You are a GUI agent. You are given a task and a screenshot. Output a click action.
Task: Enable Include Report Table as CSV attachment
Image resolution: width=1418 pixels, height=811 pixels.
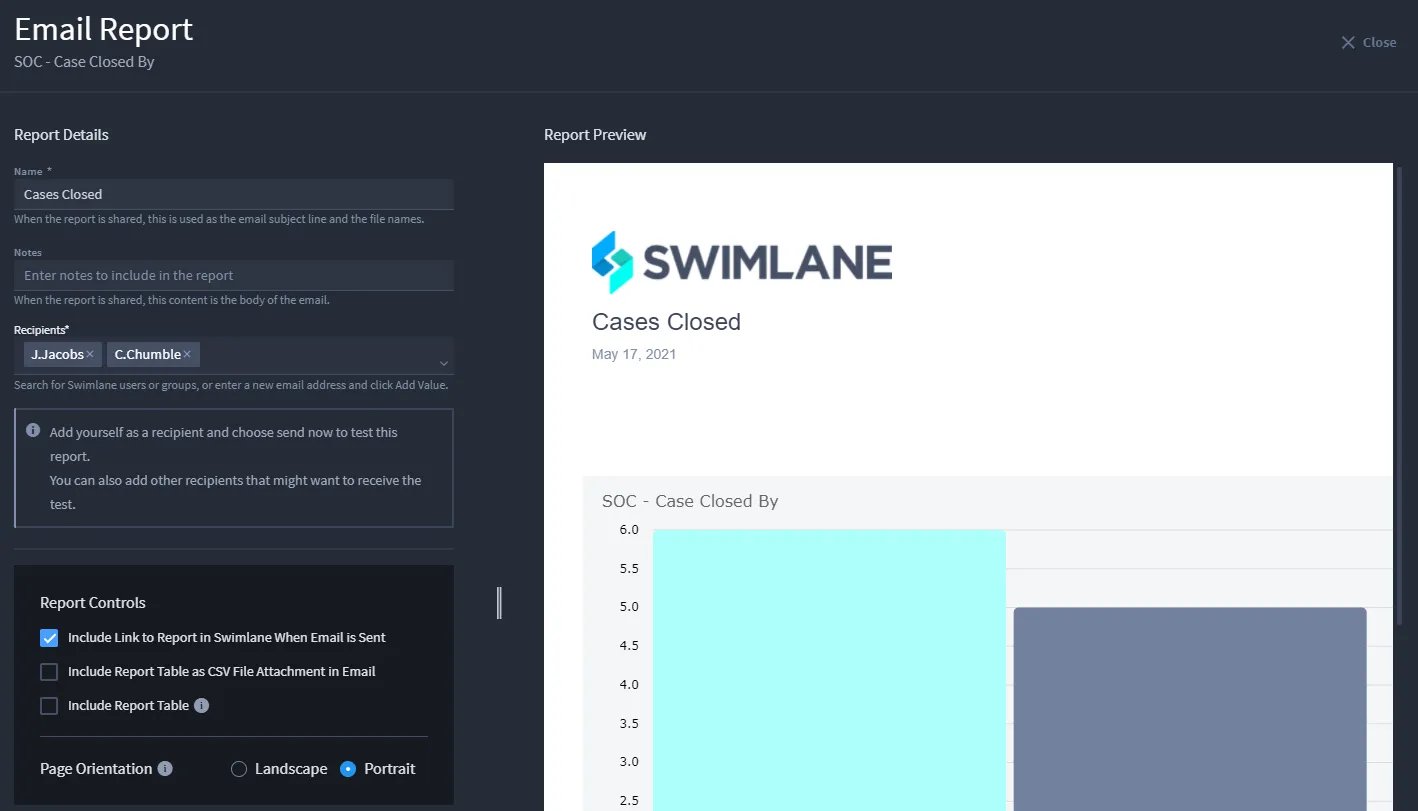pyautogui.click(x=49, y=671)
